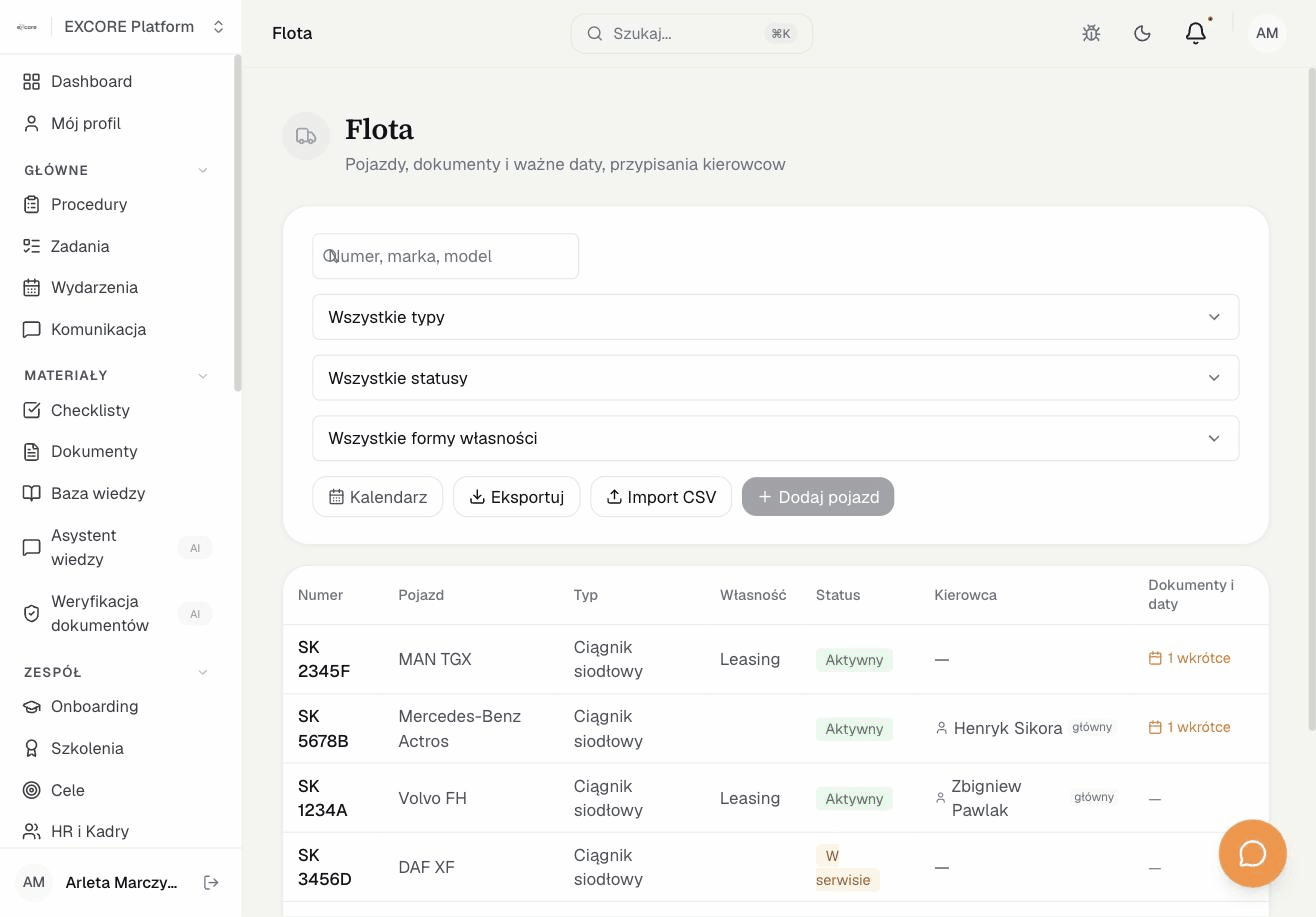1316x917 pixels.
Task: Click the Leasing cell for MAN TGX
Action: (750, 659)
